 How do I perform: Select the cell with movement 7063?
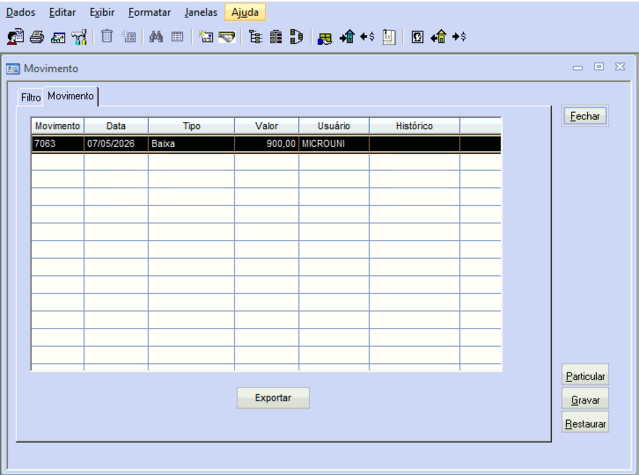(57, 144)
